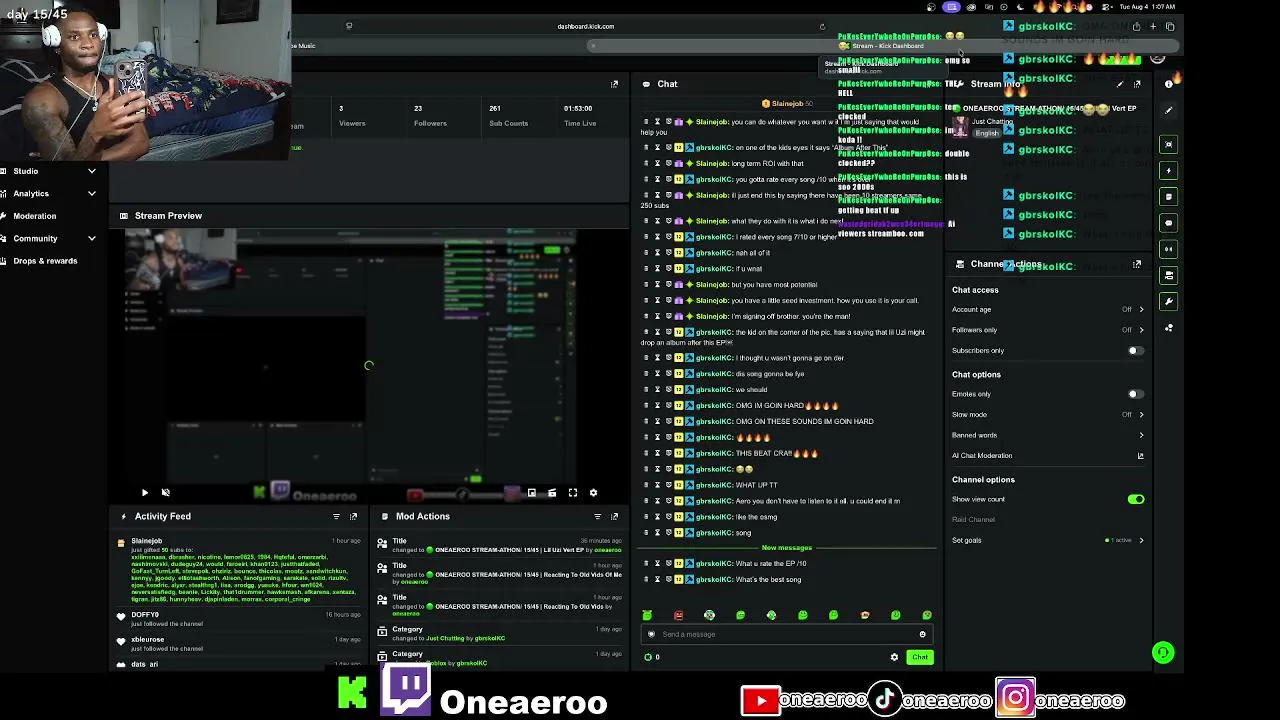Screen dimensions: 1280x720
Task: Filter the Activity Feed list
Action: pos(336,516)
